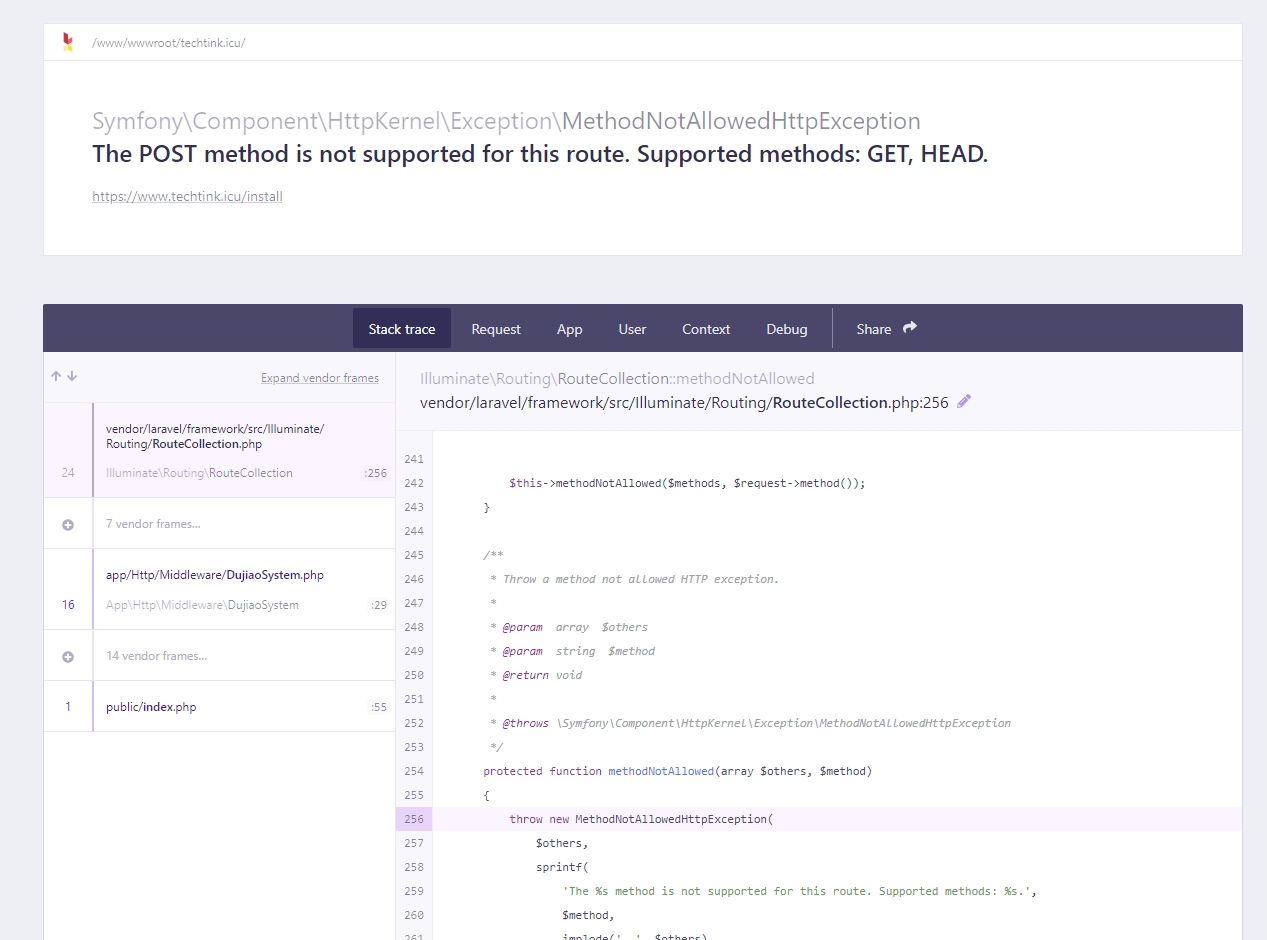Click the $this->methodNotAllowed call on line 242
Screen dimensions: 1267x940
pyautogui.click(x=687, y=483)
